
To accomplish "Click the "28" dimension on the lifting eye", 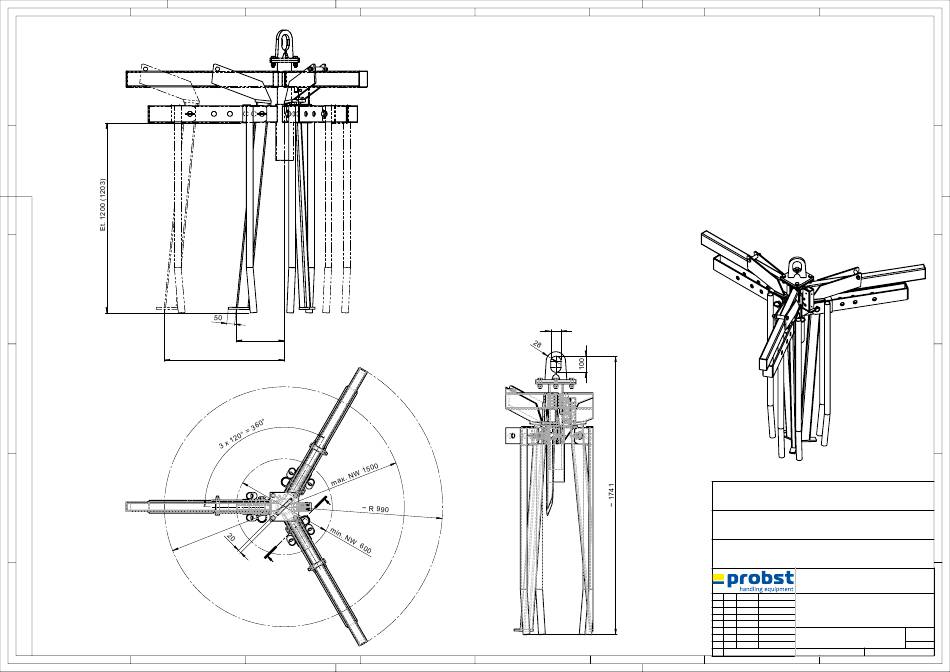I will 537,345.
